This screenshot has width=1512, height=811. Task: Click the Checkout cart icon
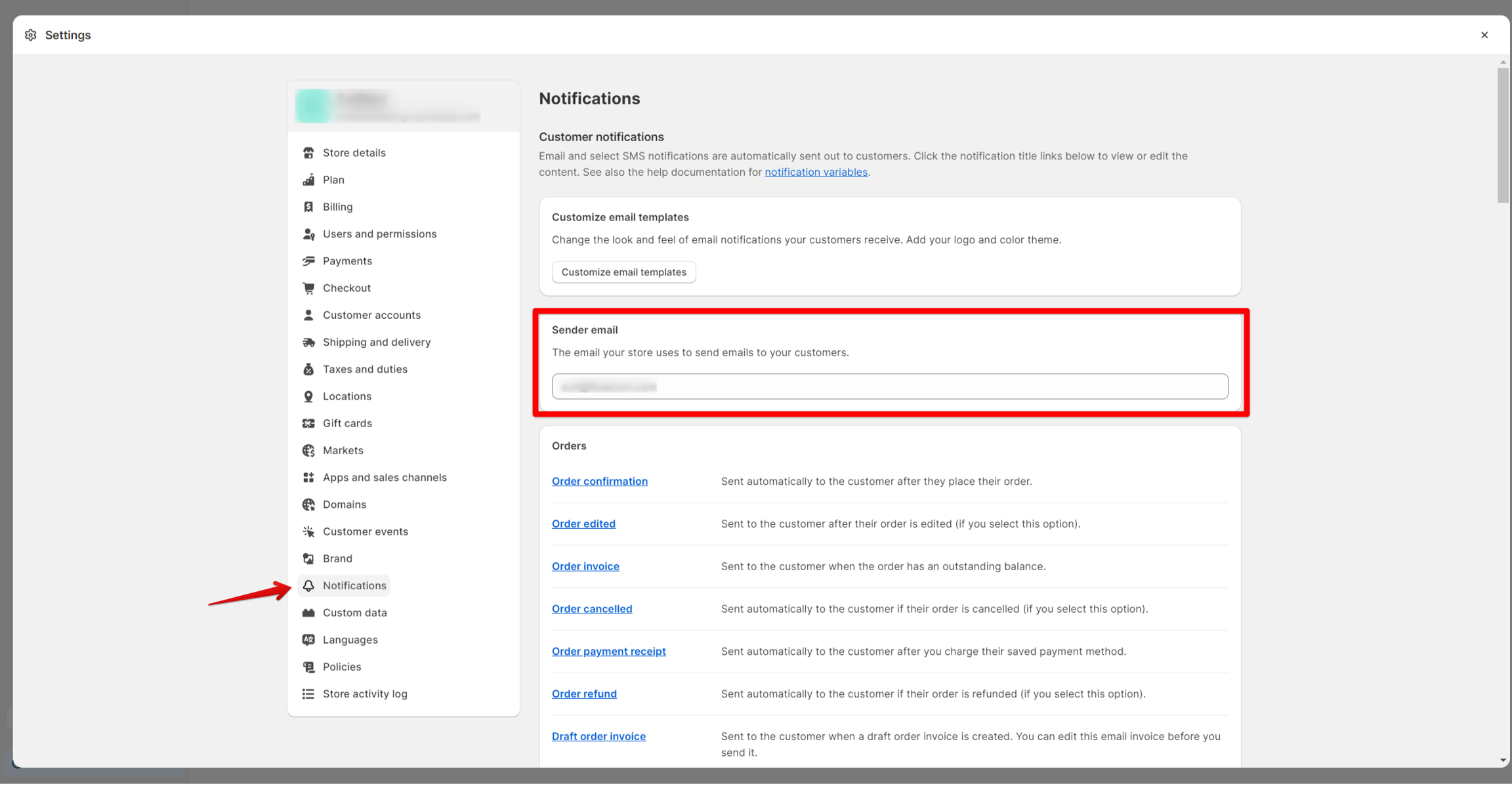coord(308,288)
